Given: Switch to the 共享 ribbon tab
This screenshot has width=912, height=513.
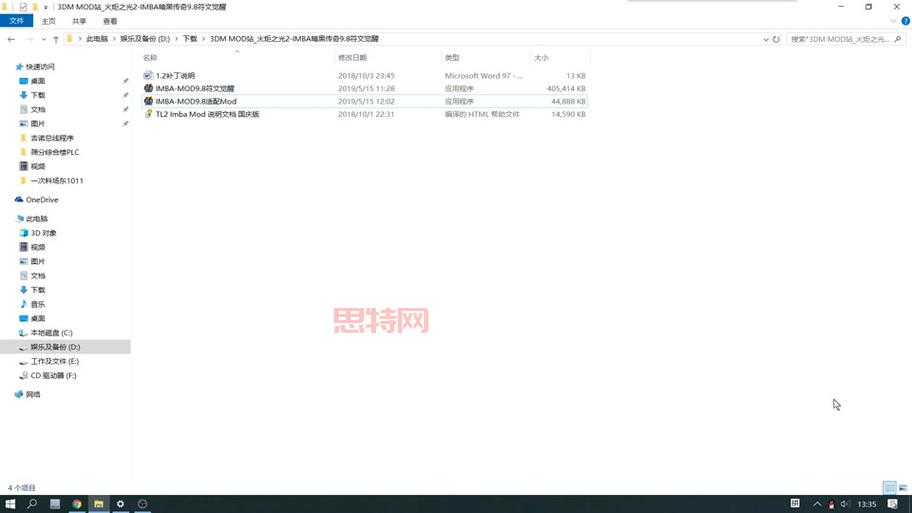Looking at the screenshot, I should click(x=79, y=21).
